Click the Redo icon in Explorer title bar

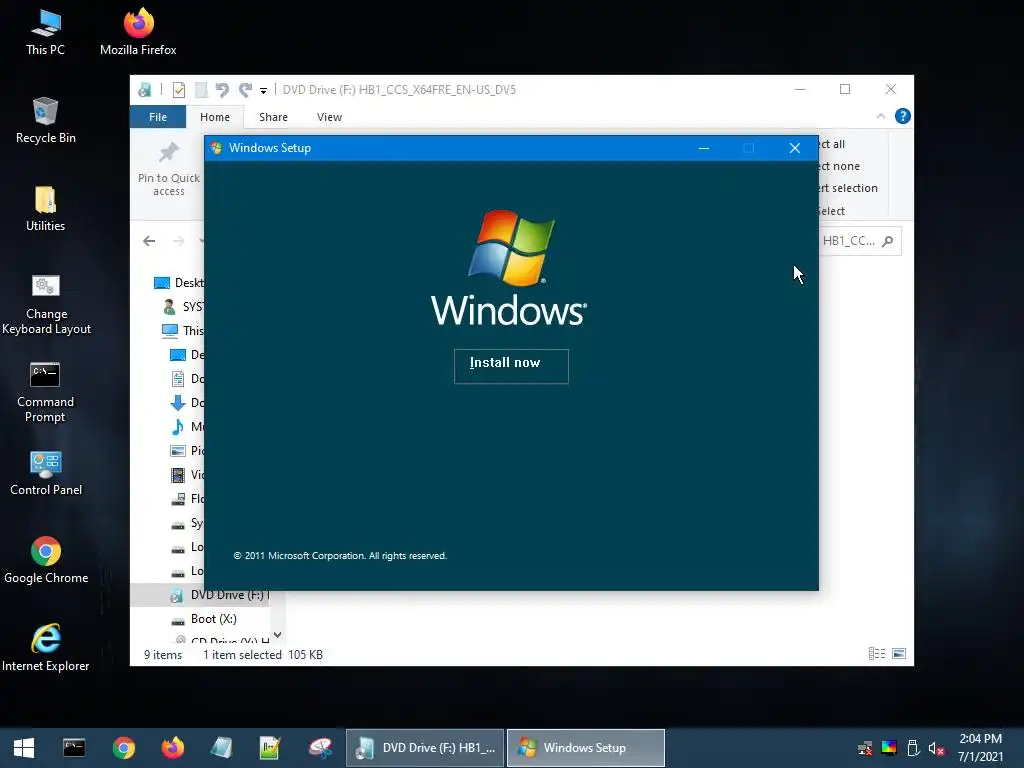click(245, 89)
